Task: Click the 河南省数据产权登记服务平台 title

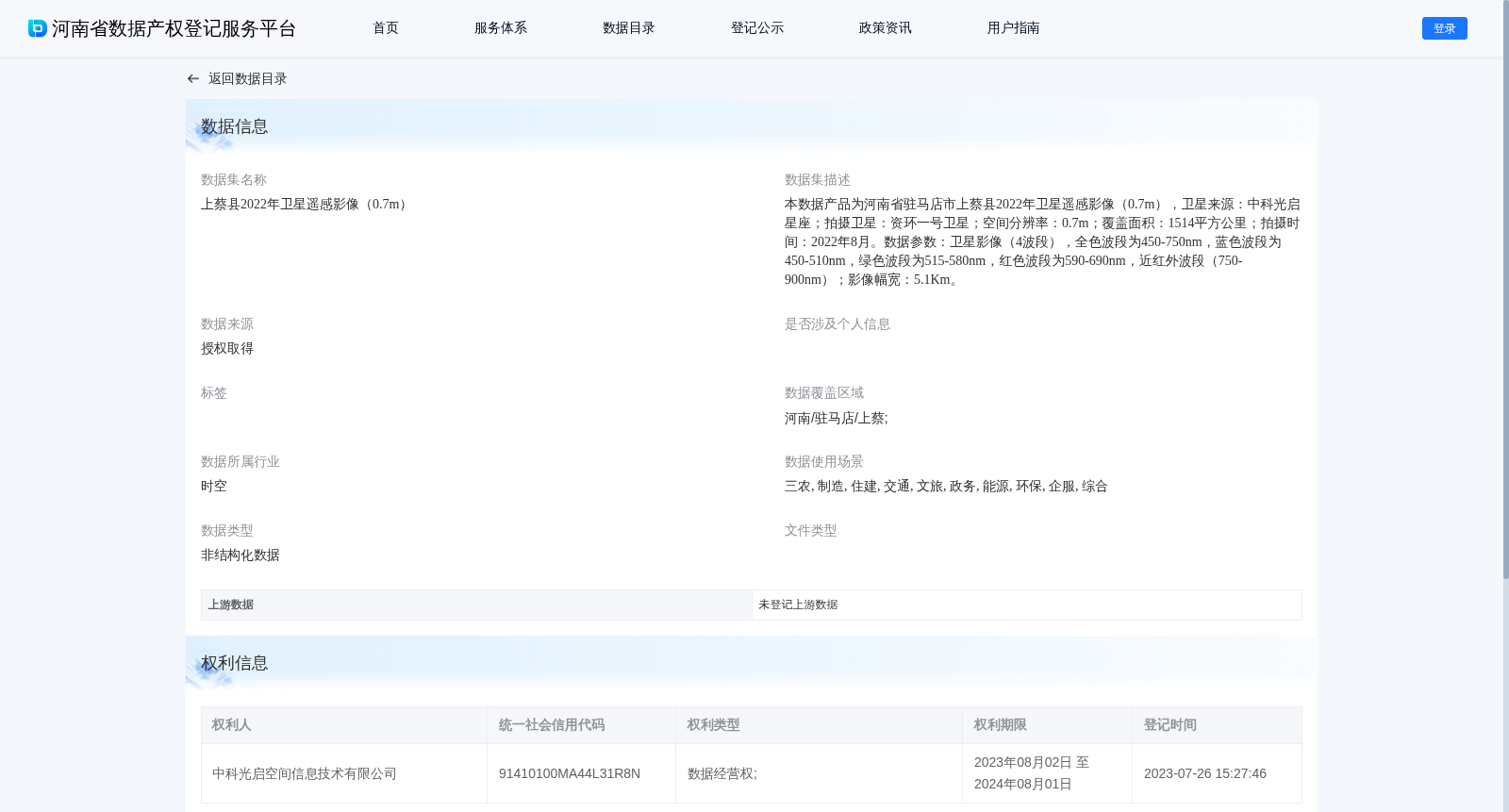Action: (x=174, y=28)
